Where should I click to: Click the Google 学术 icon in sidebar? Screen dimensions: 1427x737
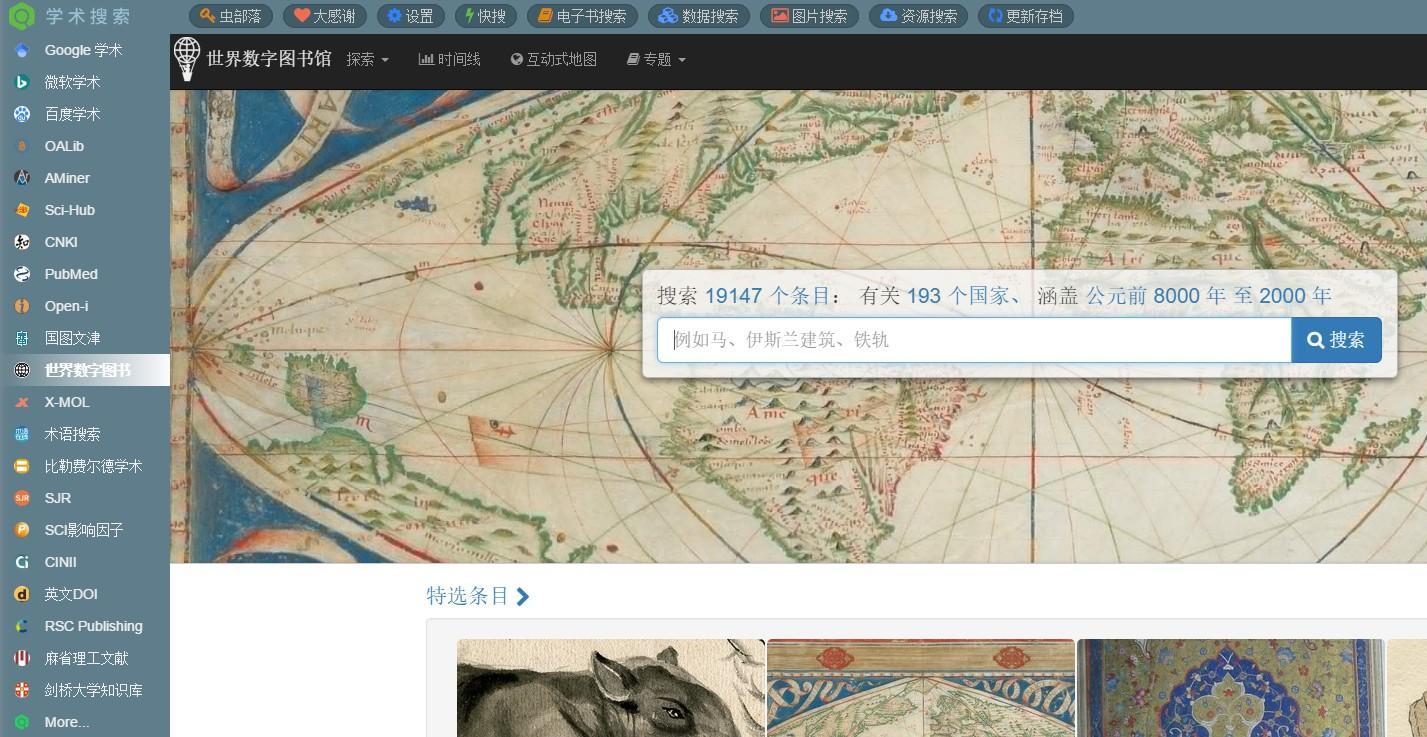click(x=21, y=50)
